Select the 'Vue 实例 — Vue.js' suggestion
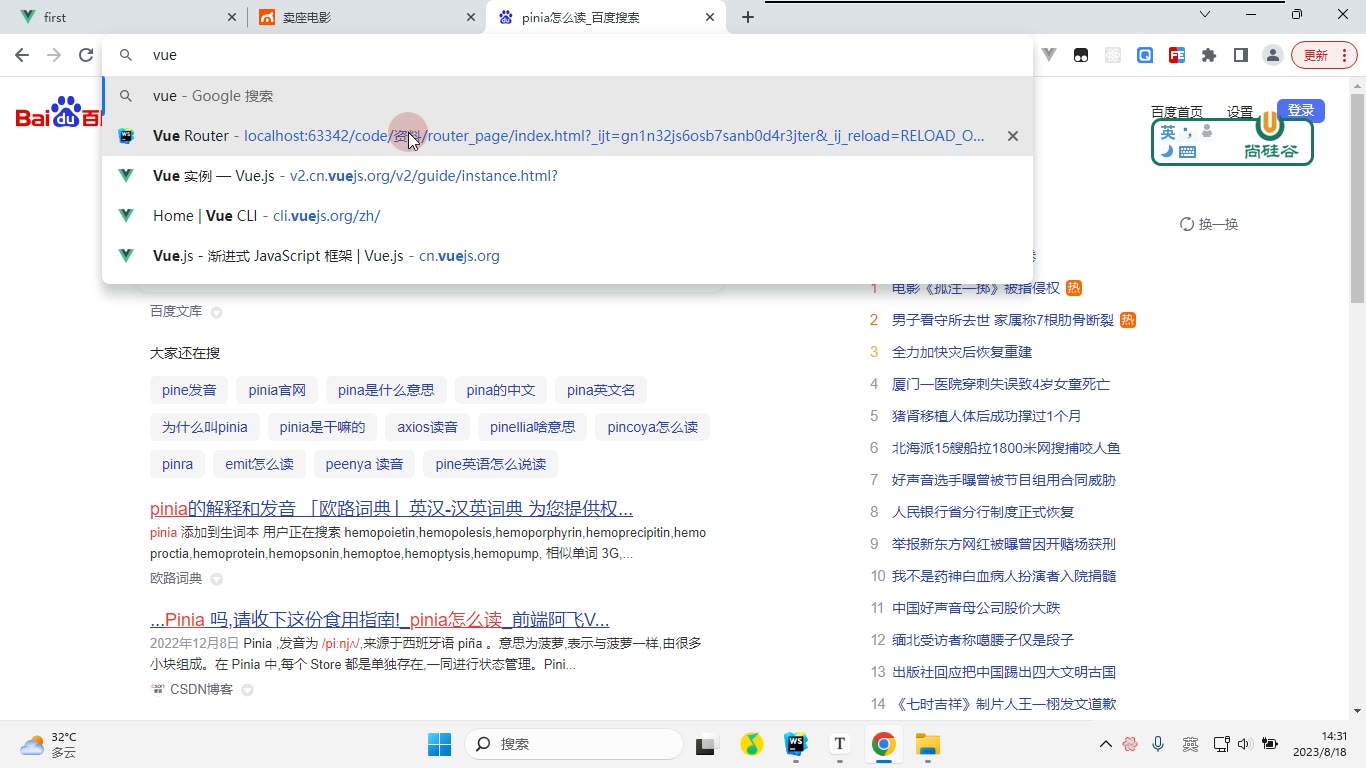 [567, 176]
